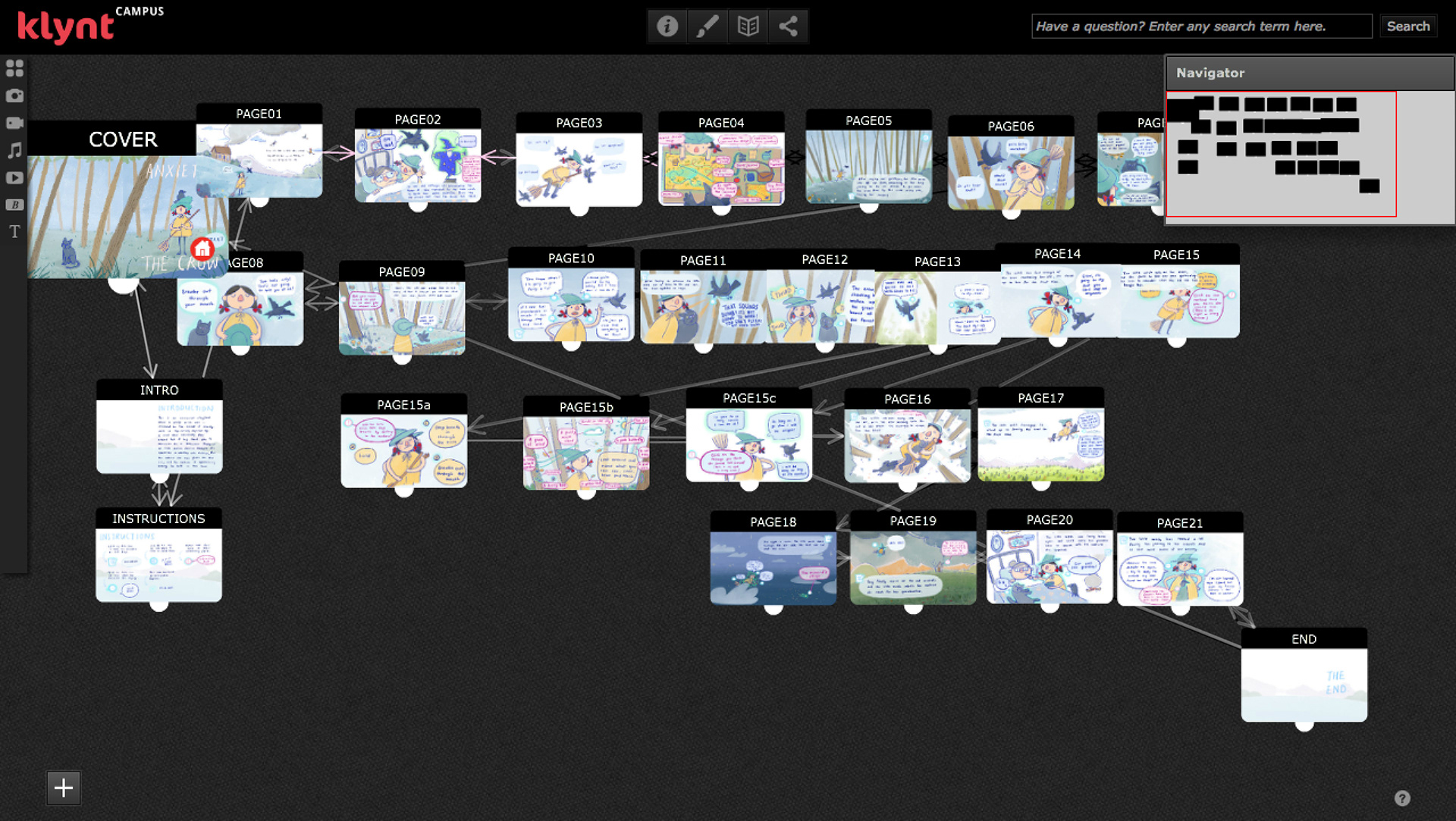Select the PAGE09 sequence thumbnail
1456x821 pixels.
(402, 318)
